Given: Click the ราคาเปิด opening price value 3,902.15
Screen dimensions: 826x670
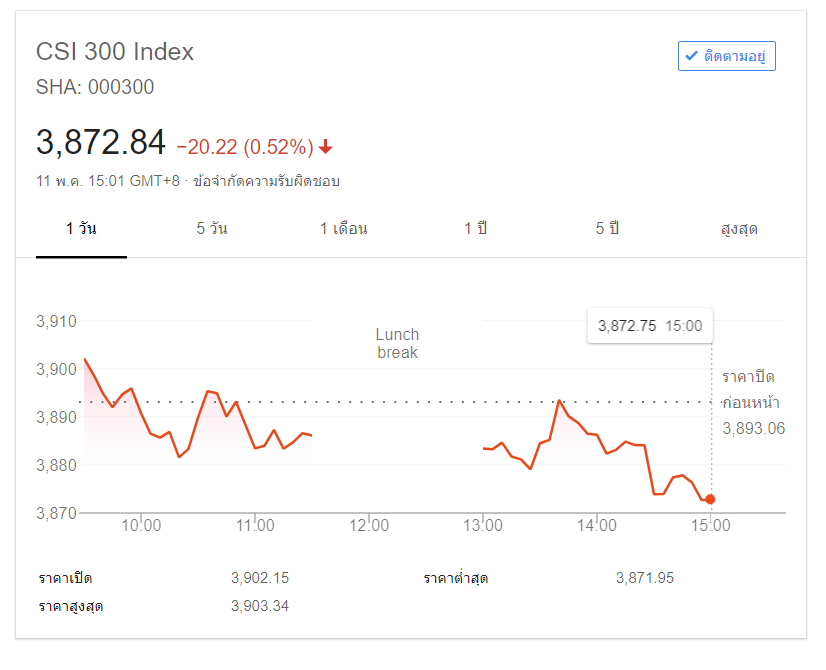Looking at the screenshot, I should click(x=260, y=578).
